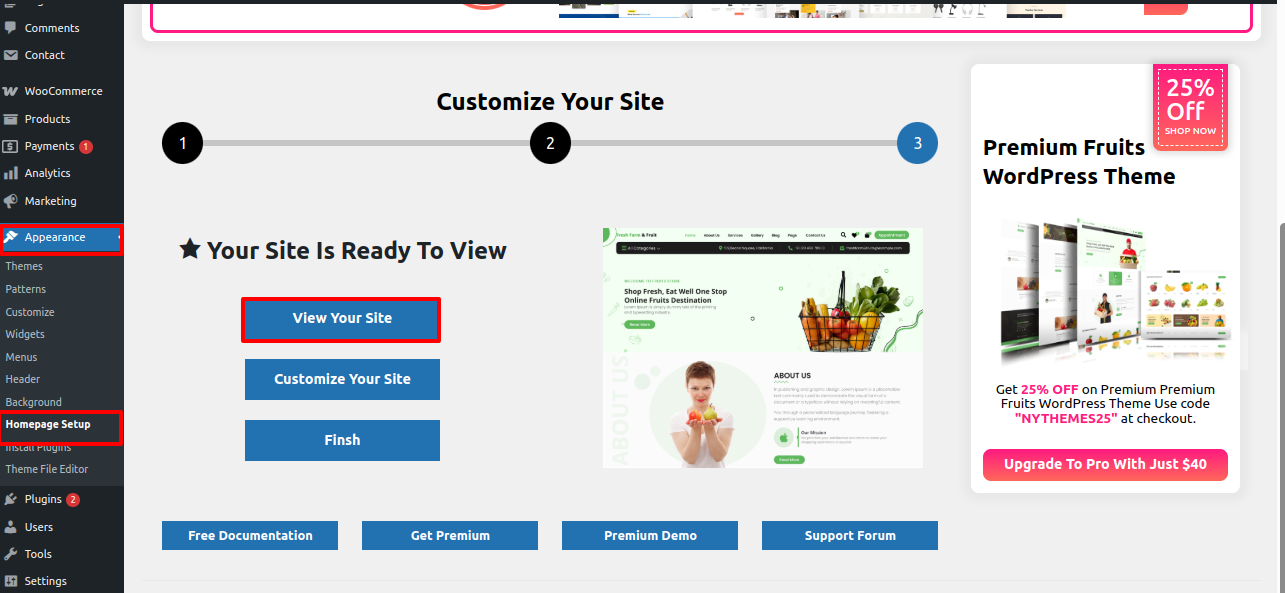The width and height of the screenshot is (1285, 593).
Task: Open the Header submenu item
Action: [x=23, y=379]
